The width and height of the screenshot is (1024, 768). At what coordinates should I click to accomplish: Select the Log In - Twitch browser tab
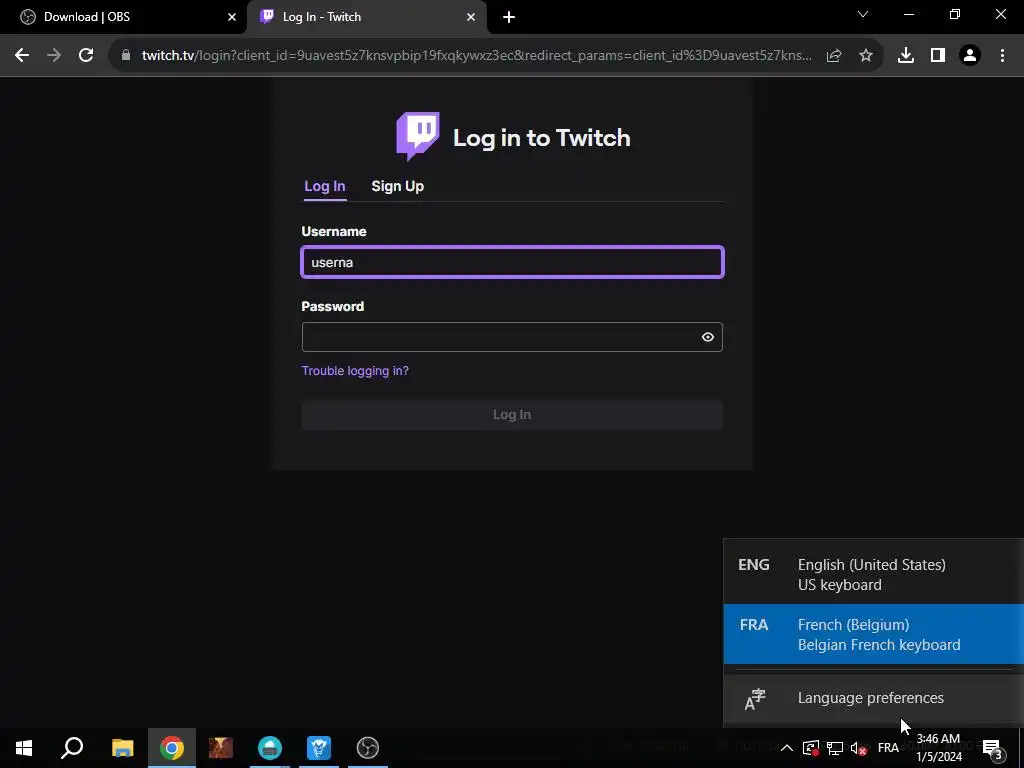pyautogui.click(x=367, y=17)
